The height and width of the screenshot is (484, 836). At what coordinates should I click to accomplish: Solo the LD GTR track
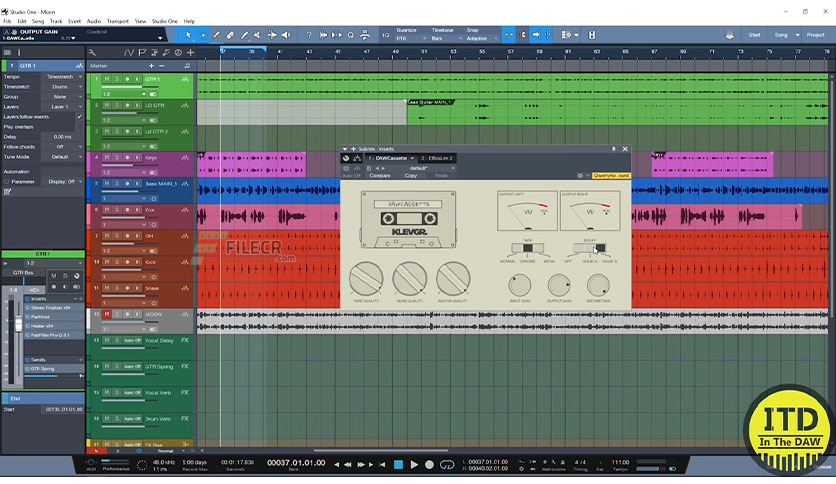(117, 105)
